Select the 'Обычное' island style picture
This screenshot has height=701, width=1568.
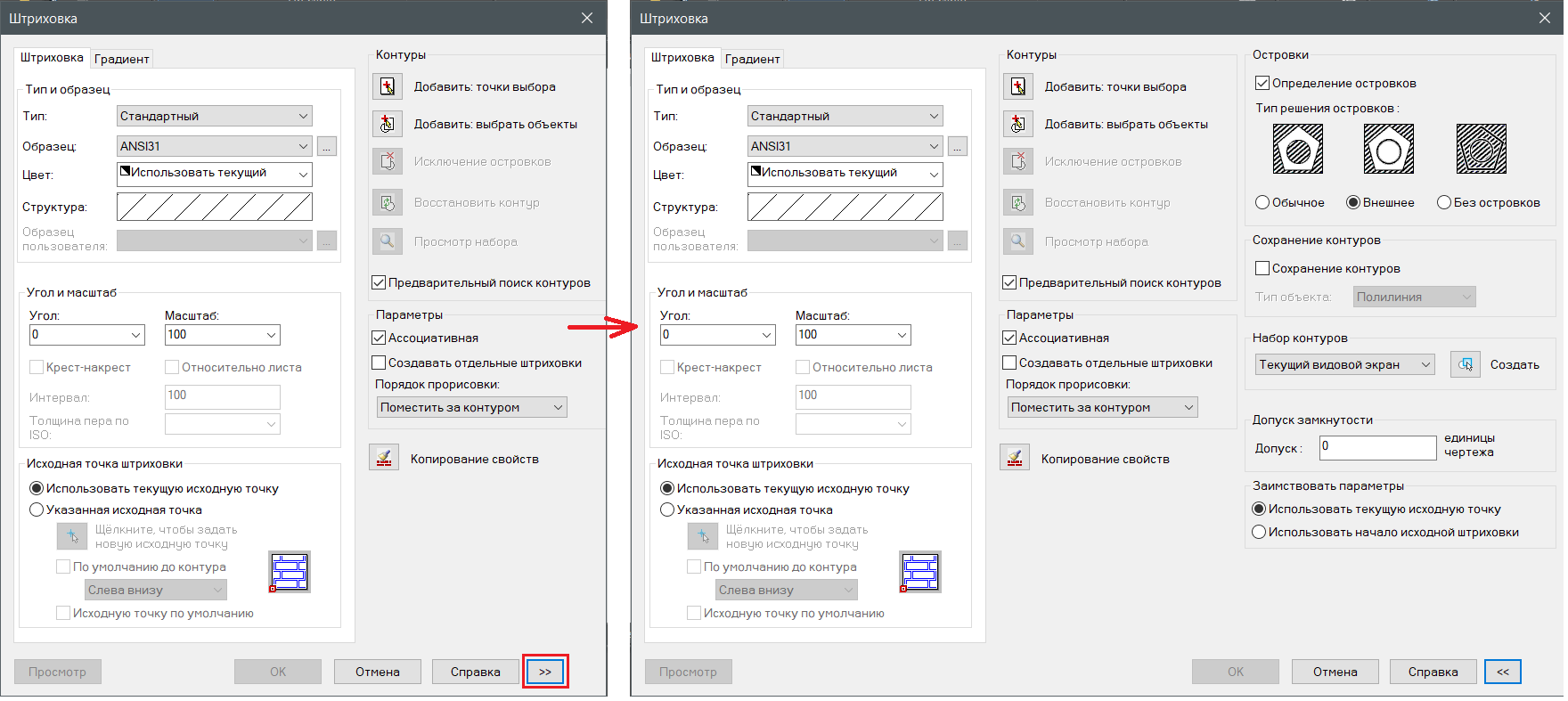(1297, 149)
